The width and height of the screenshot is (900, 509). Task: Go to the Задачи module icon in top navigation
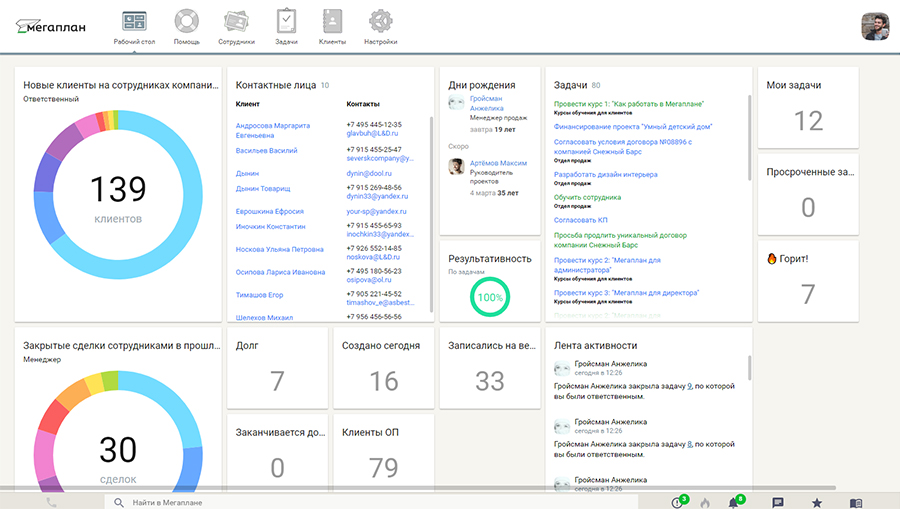pos(286,22)
